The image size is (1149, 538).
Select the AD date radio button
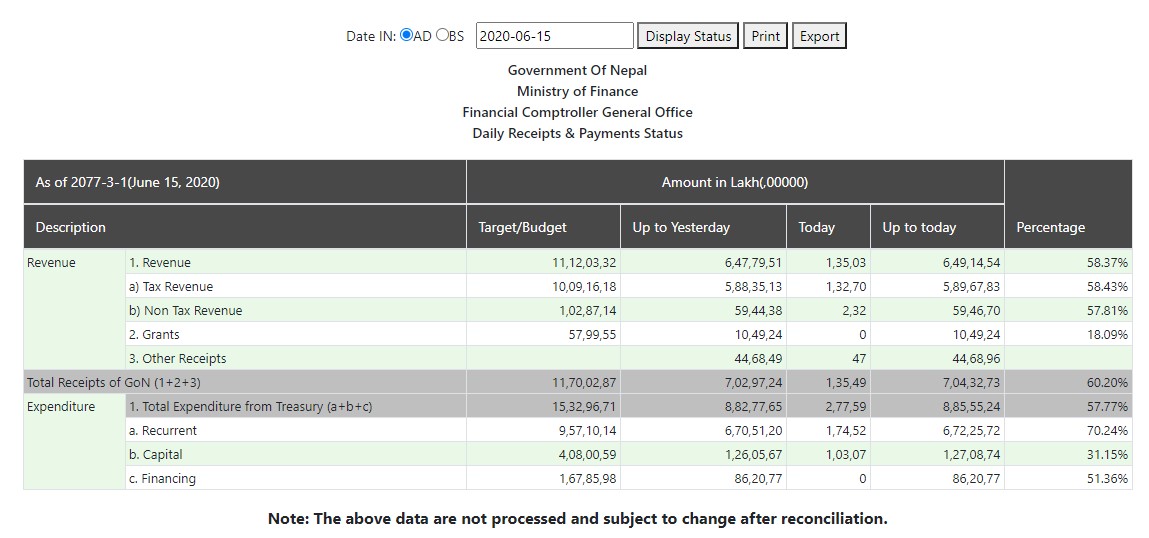click(406, 35)
